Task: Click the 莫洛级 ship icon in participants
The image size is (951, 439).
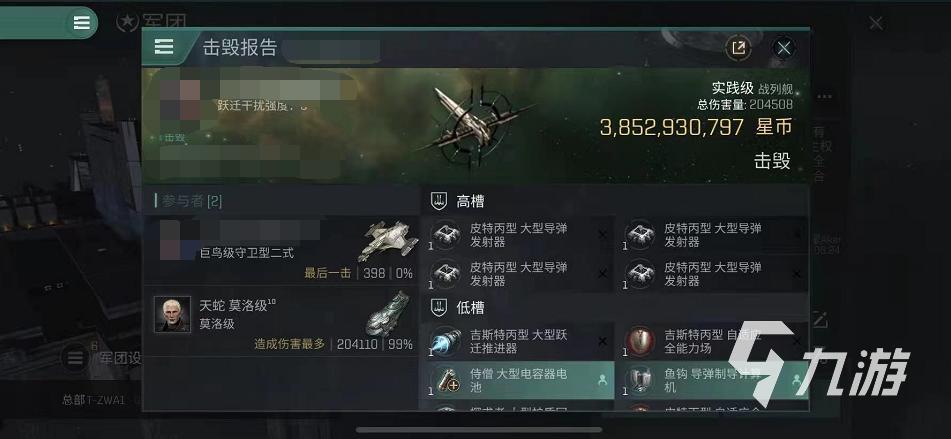Action: click(388, 313)
